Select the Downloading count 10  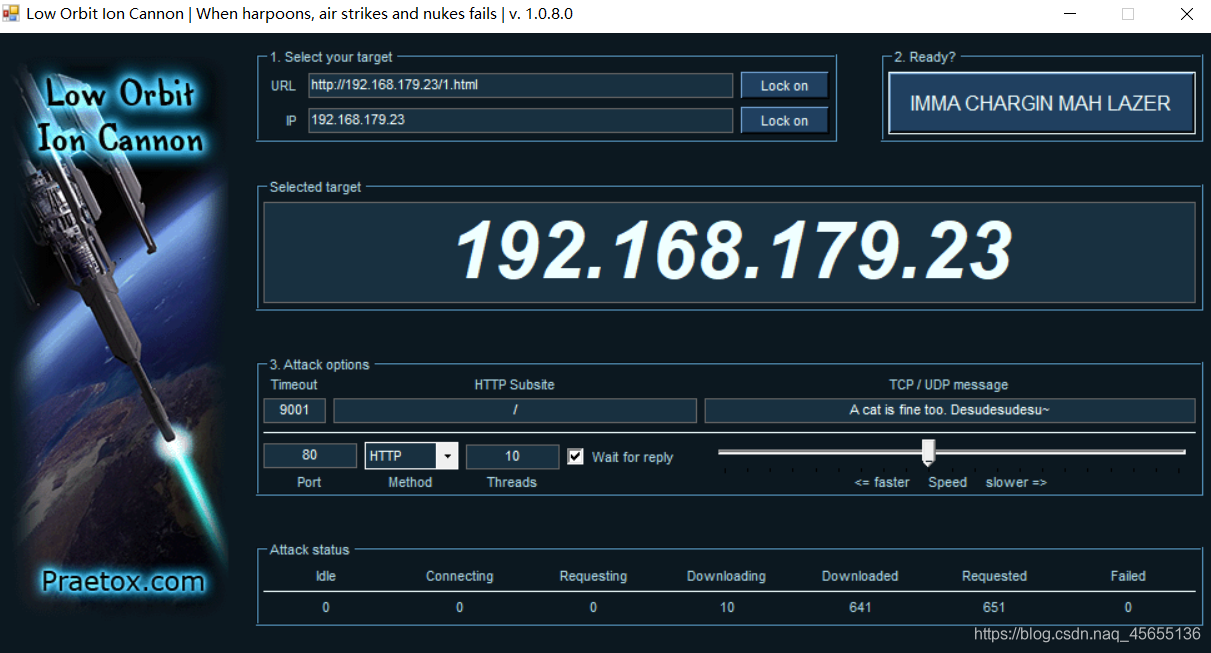[x=727, y=607]
